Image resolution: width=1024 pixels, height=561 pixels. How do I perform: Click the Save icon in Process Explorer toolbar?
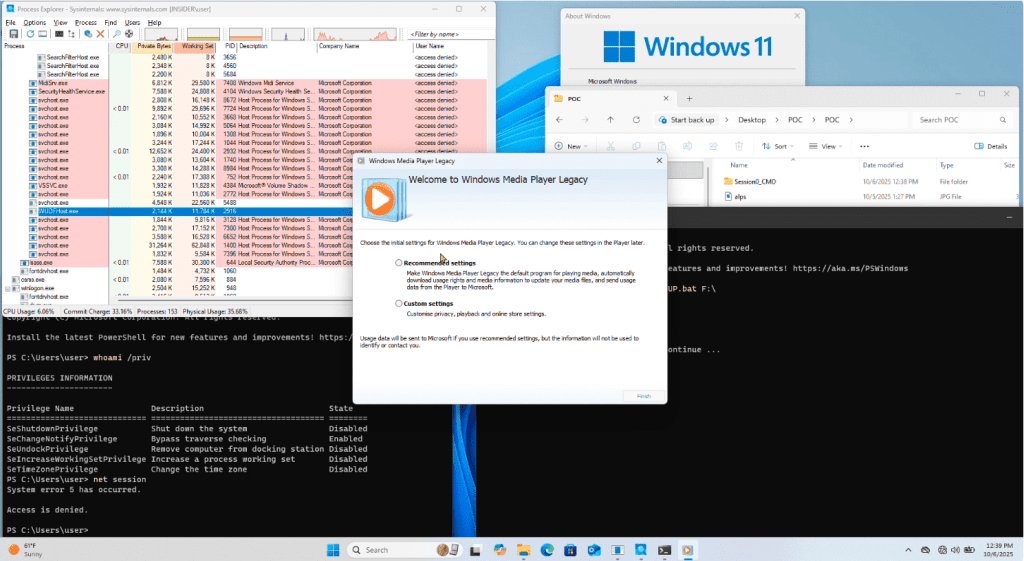click(13, 34)
